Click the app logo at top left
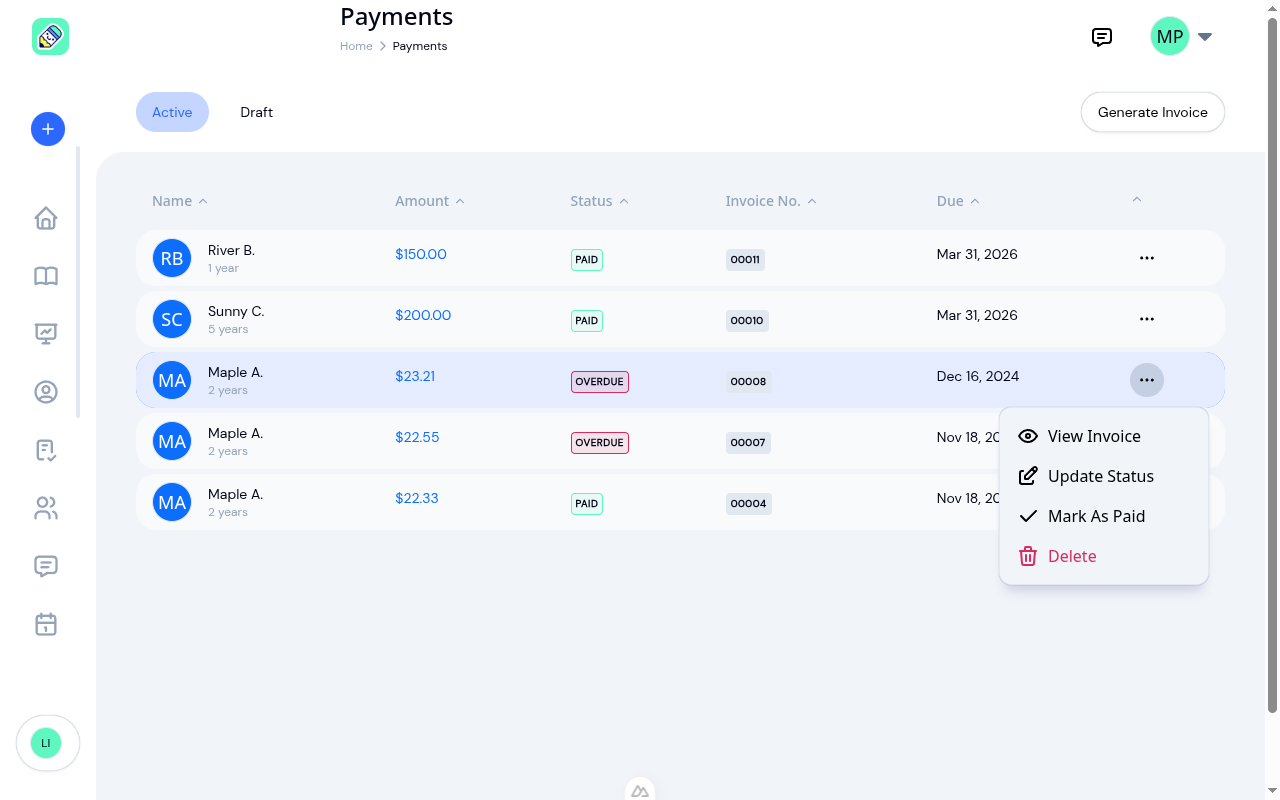The height and width of the screenshot is (800, 1280). click(x=50, y=37)
